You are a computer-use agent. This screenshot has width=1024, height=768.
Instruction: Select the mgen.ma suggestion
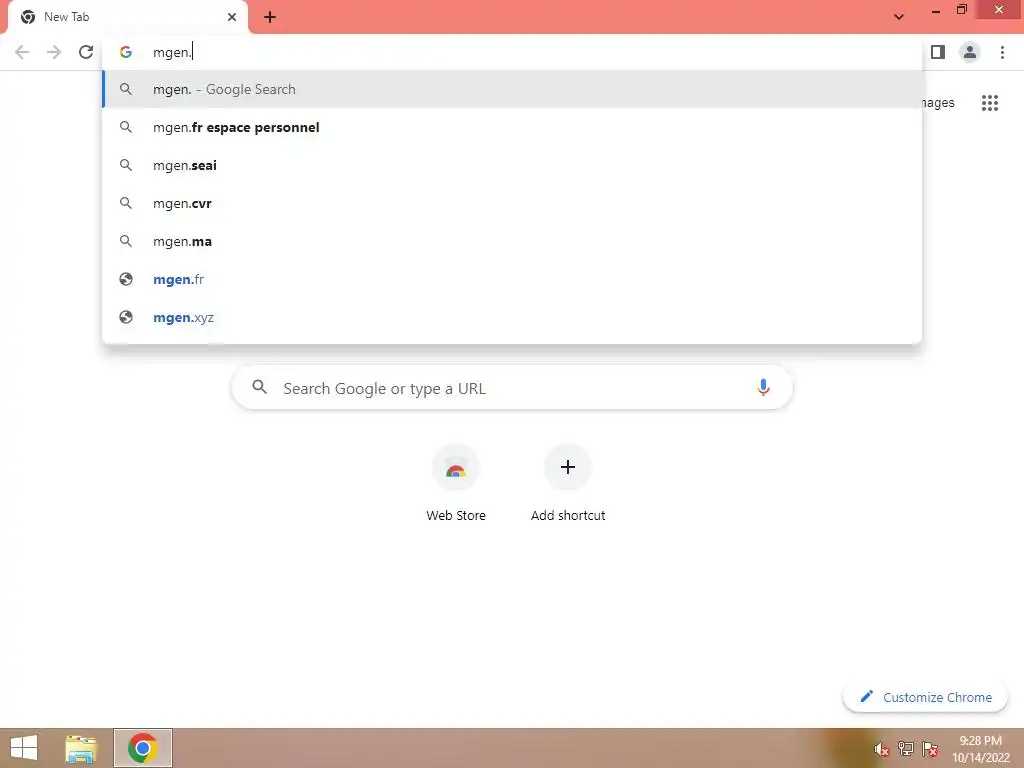pos(512,242)
